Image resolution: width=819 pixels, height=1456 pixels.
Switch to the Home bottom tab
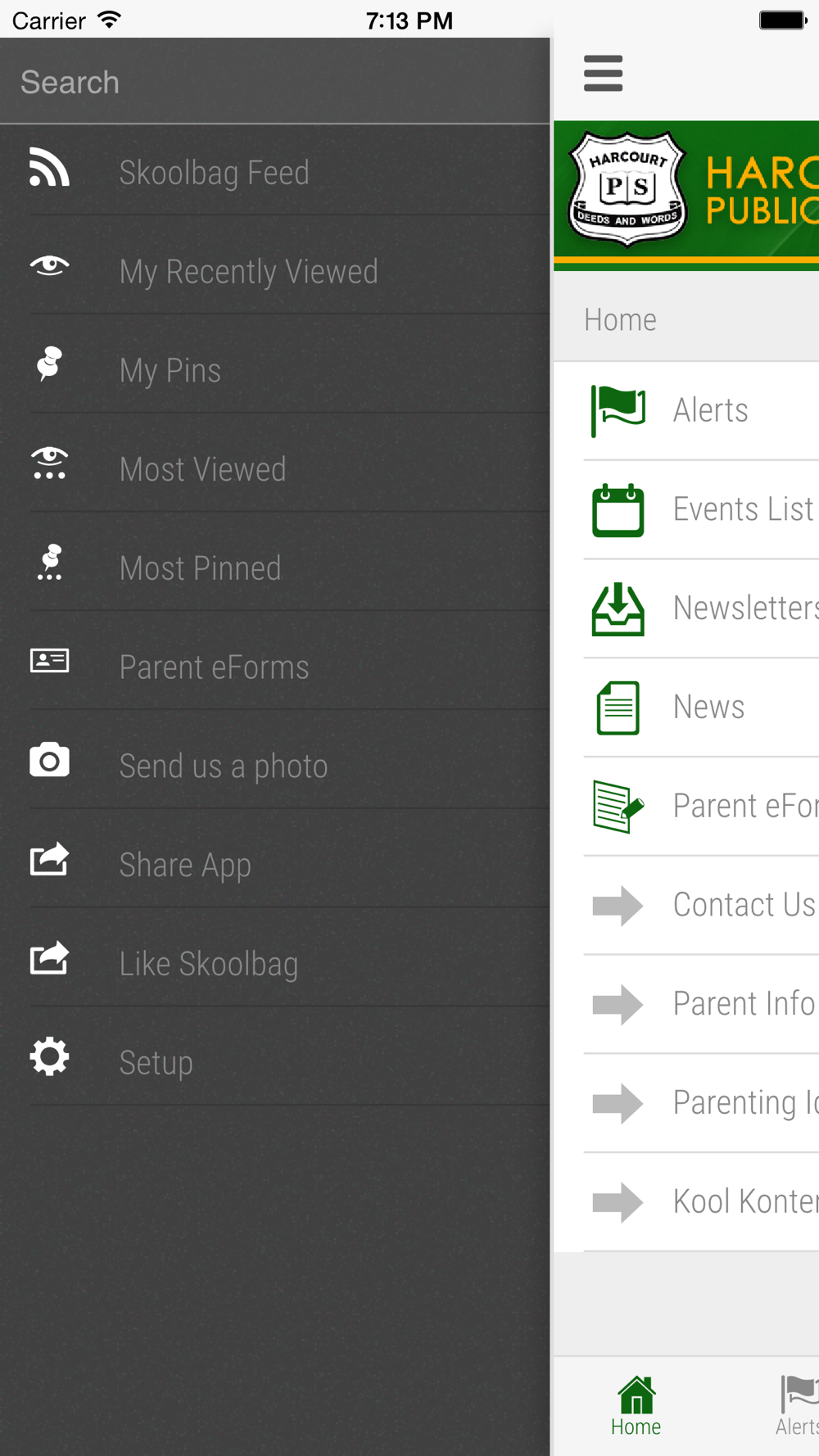tap(636, 1407)
